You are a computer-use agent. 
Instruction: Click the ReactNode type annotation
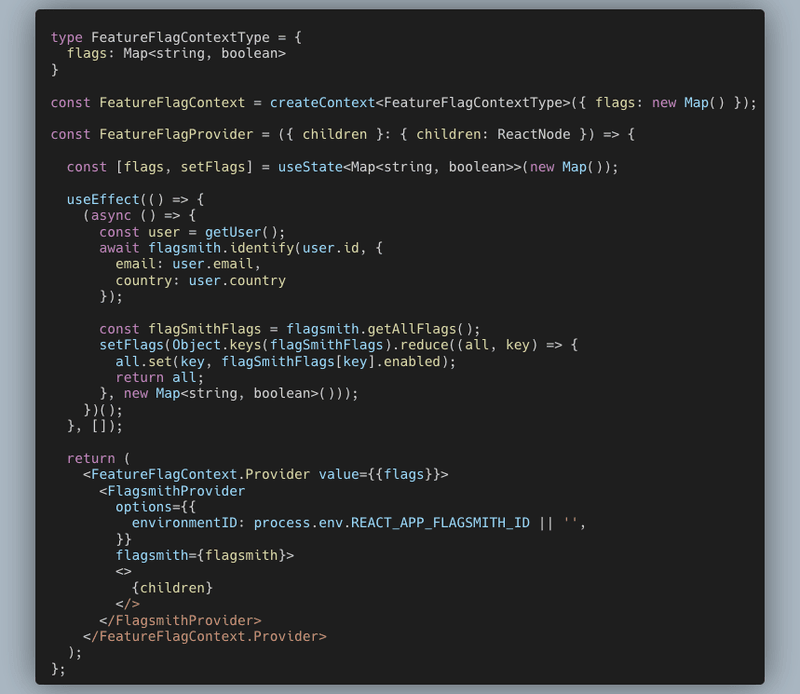coord(534,135)
